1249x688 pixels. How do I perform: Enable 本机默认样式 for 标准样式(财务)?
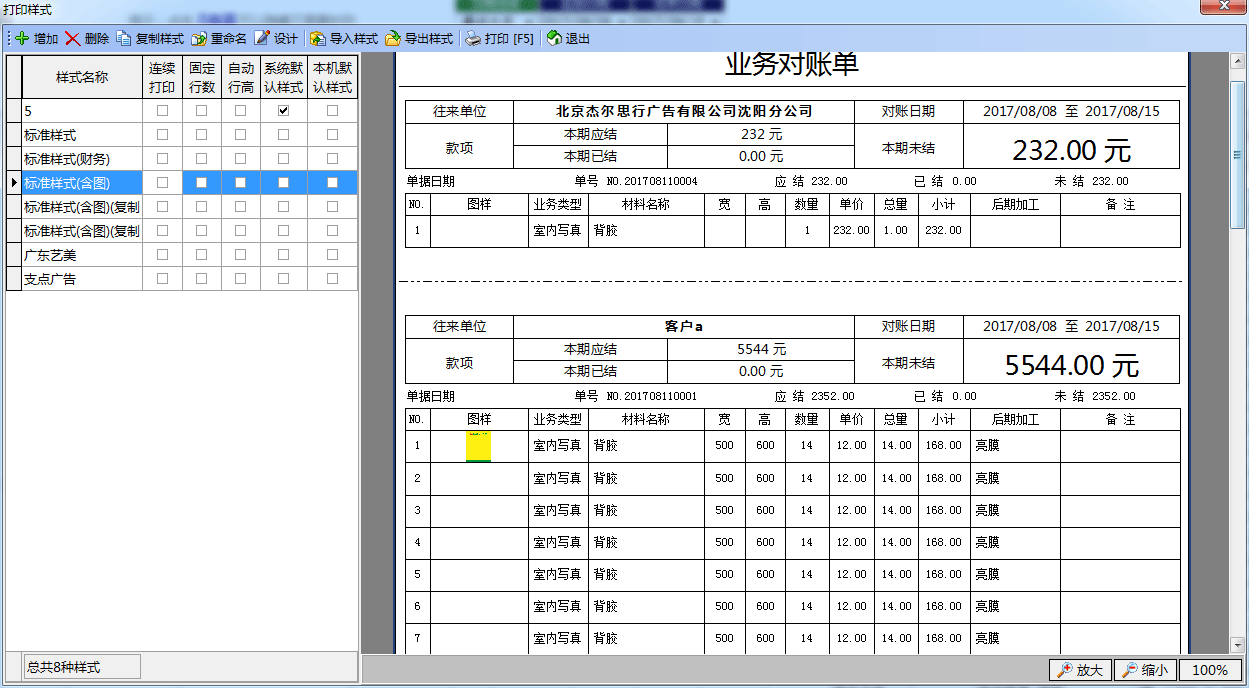tap(330, 158)
